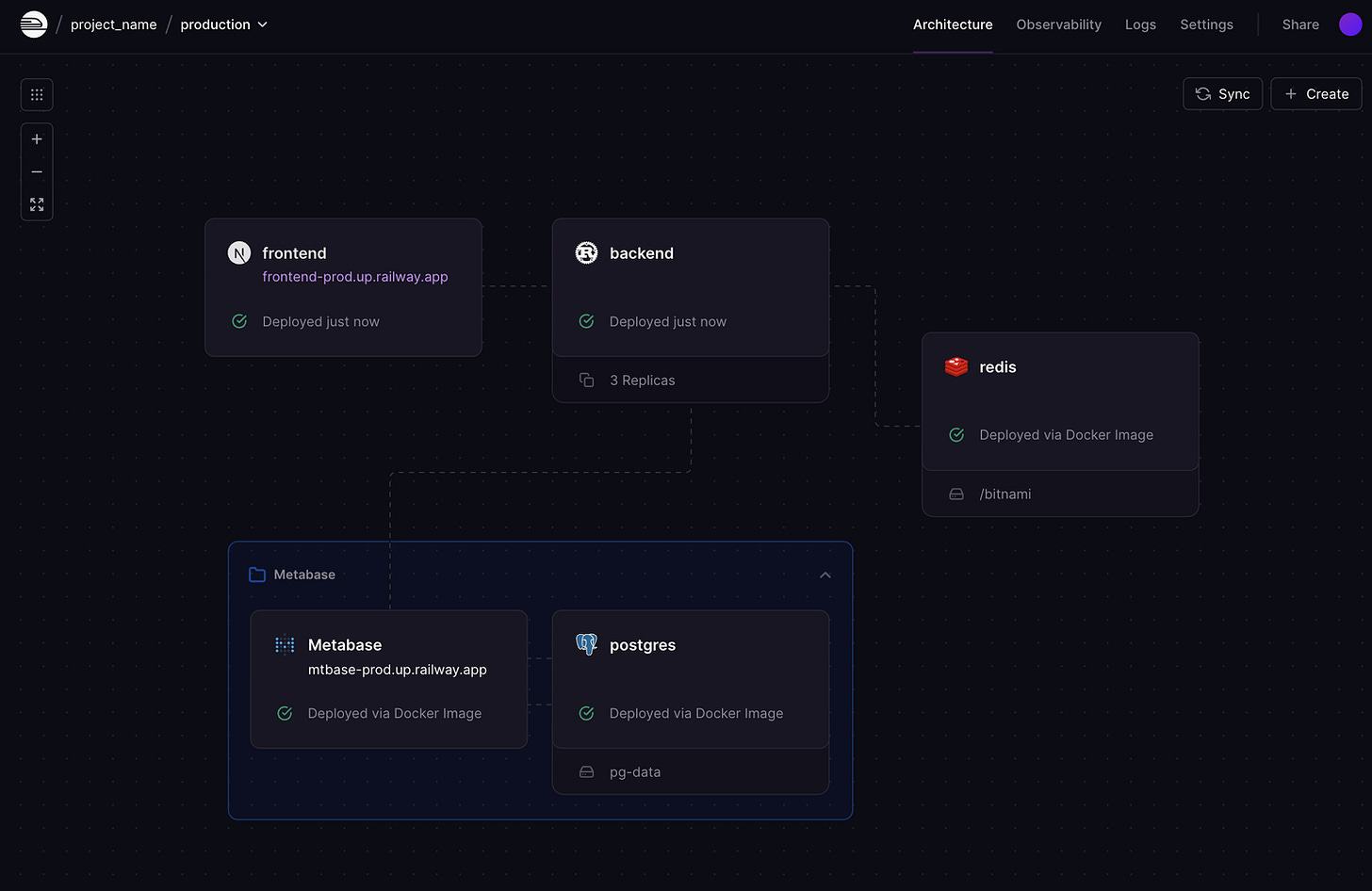Click postgres 'Deployed via Docker Image' status
This screenshot has height=891, width=1372.
pyautogui.click(x=696, y=714)
